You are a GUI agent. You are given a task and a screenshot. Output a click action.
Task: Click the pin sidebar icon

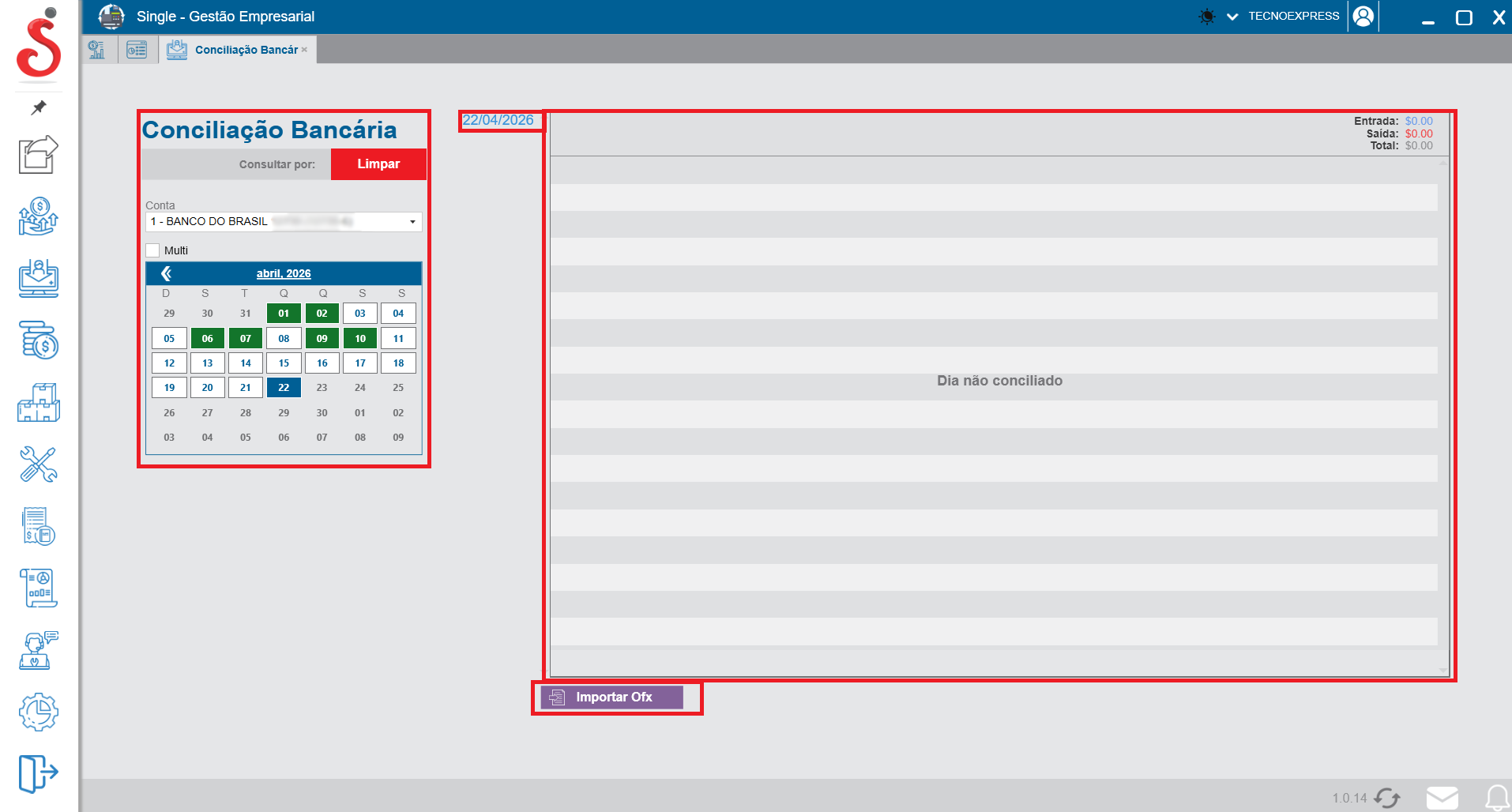tap(38, 107)
